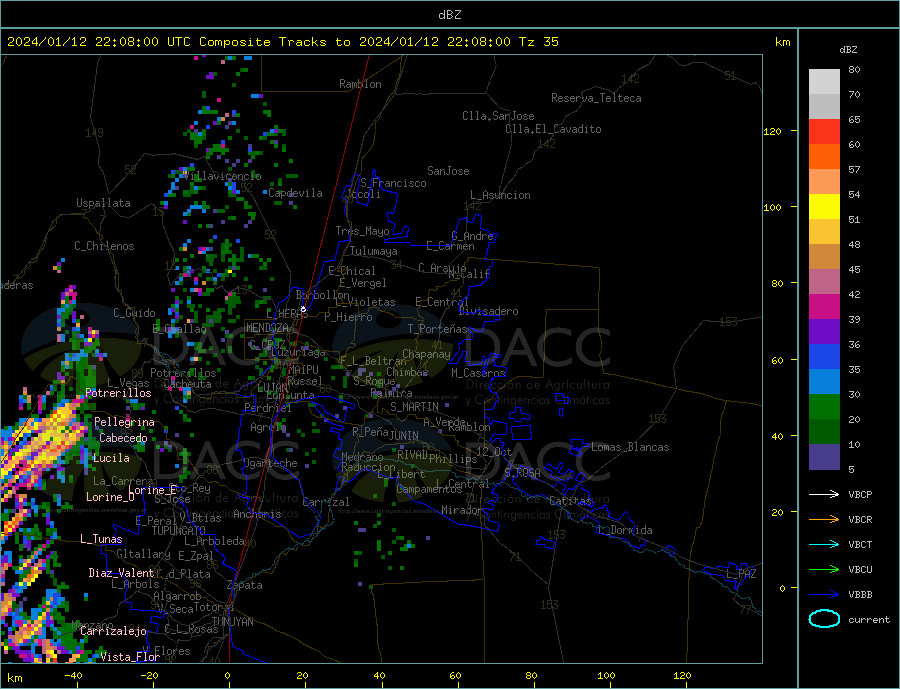Click the 'T_Porteñas' label
The width and height of the screenshot is (900, 689).
437,329
